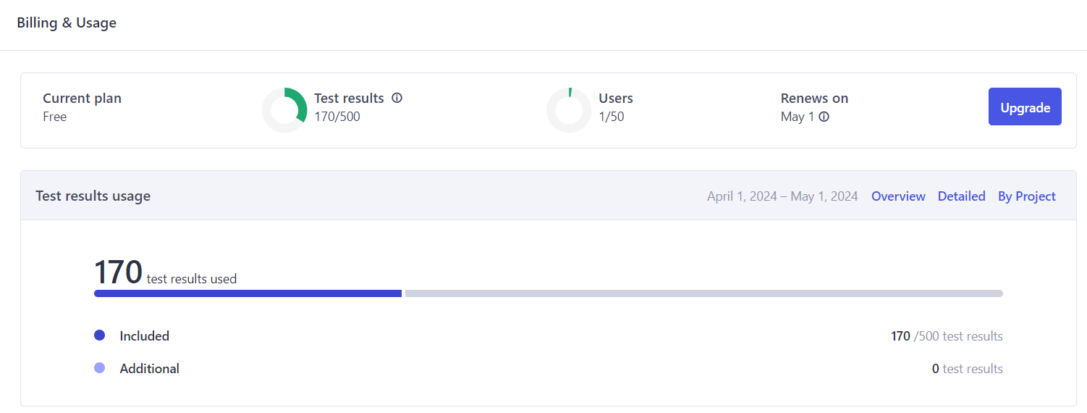Click the info icon next to May 1
The image size is (1087, 413).
(824, 117)
